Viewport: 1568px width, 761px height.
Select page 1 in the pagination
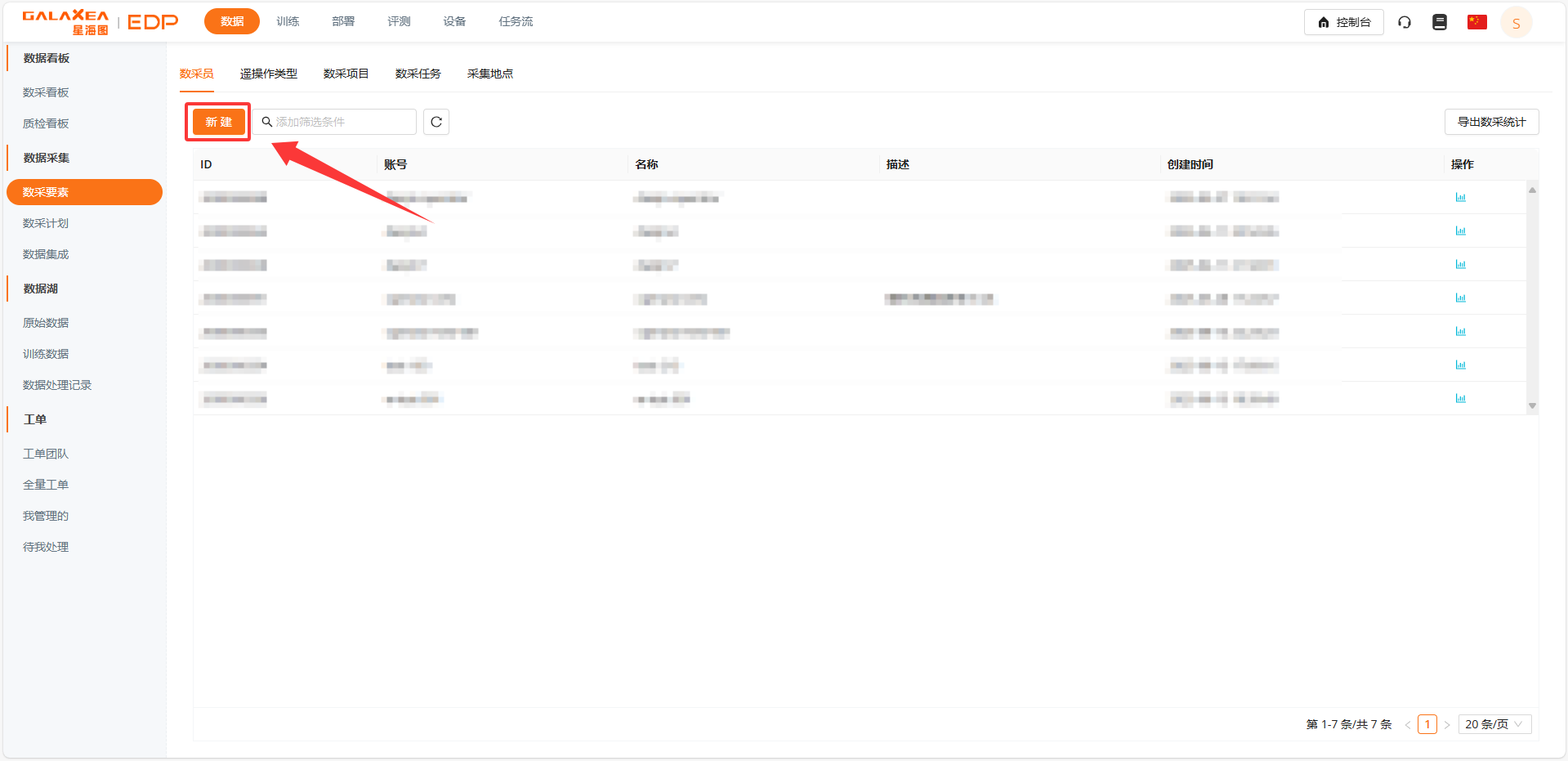coord(1427,723)
